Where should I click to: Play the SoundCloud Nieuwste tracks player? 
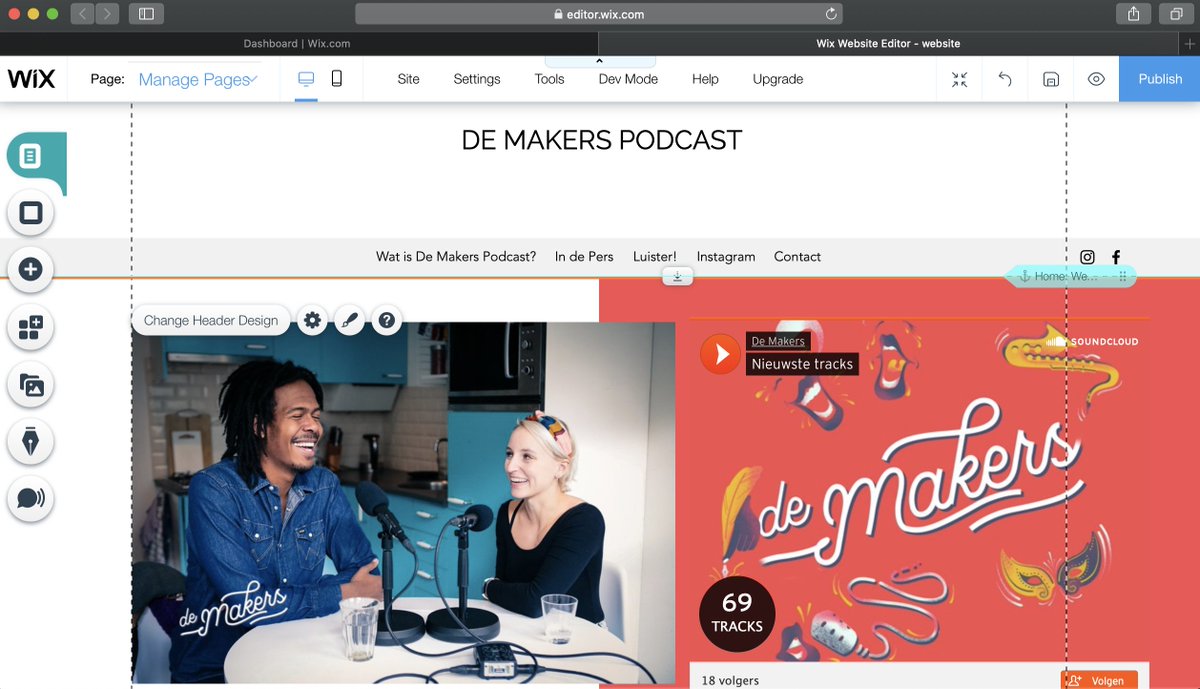tap(720, 354)
